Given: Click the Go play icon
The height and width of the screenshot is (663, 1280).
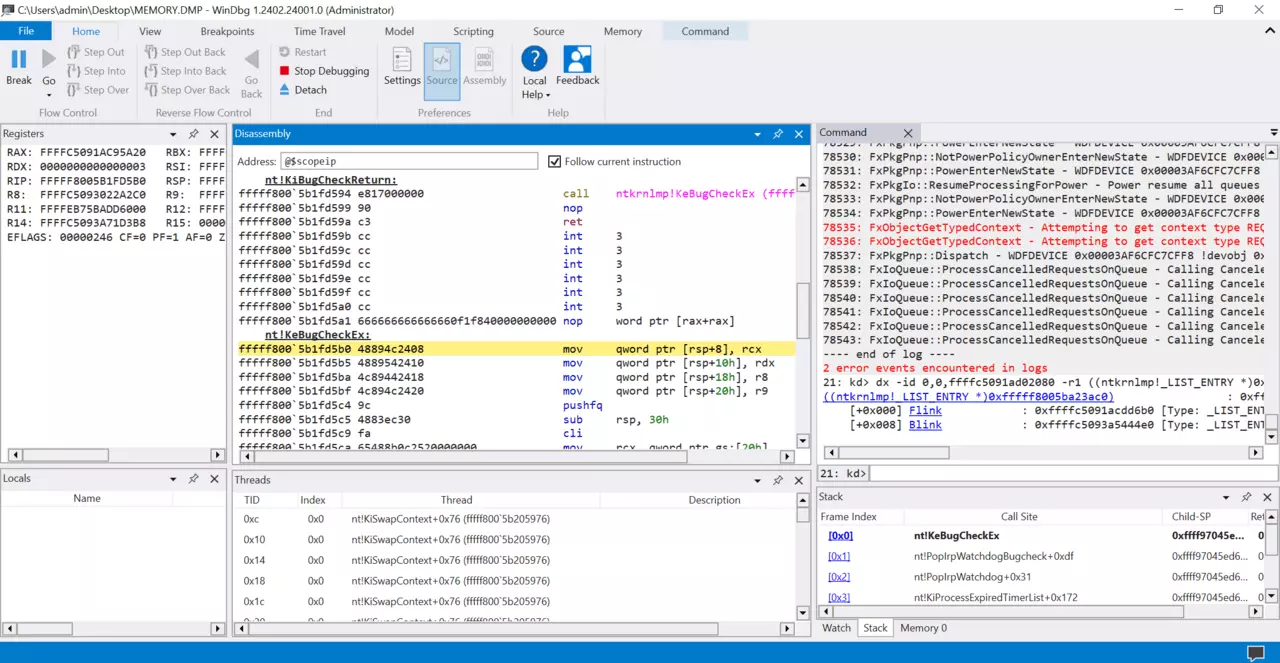Looking at the screenshot, I should (49, 60).
